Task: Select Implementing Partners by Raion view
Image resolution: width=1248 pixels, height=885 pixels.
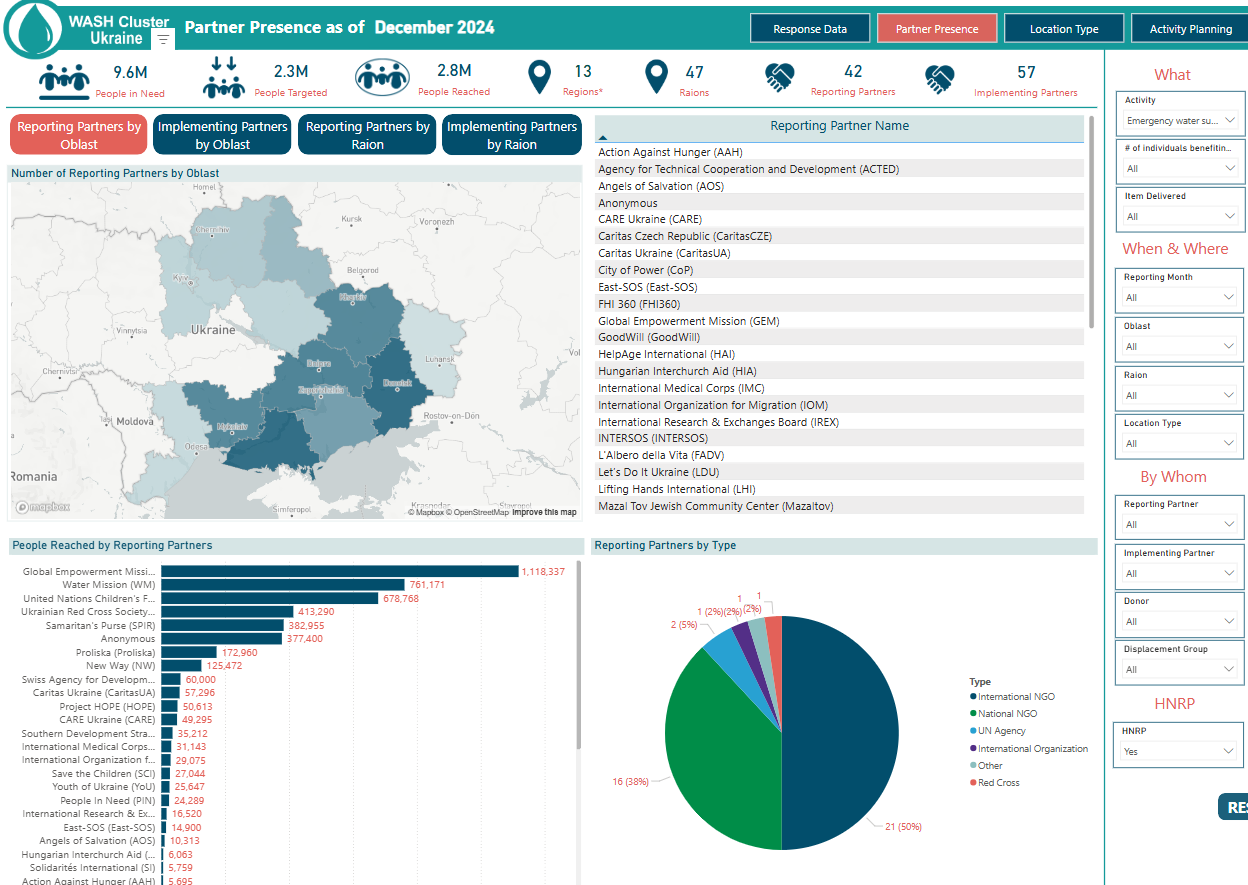Action: pyautogui.click(x=512, y=135)
